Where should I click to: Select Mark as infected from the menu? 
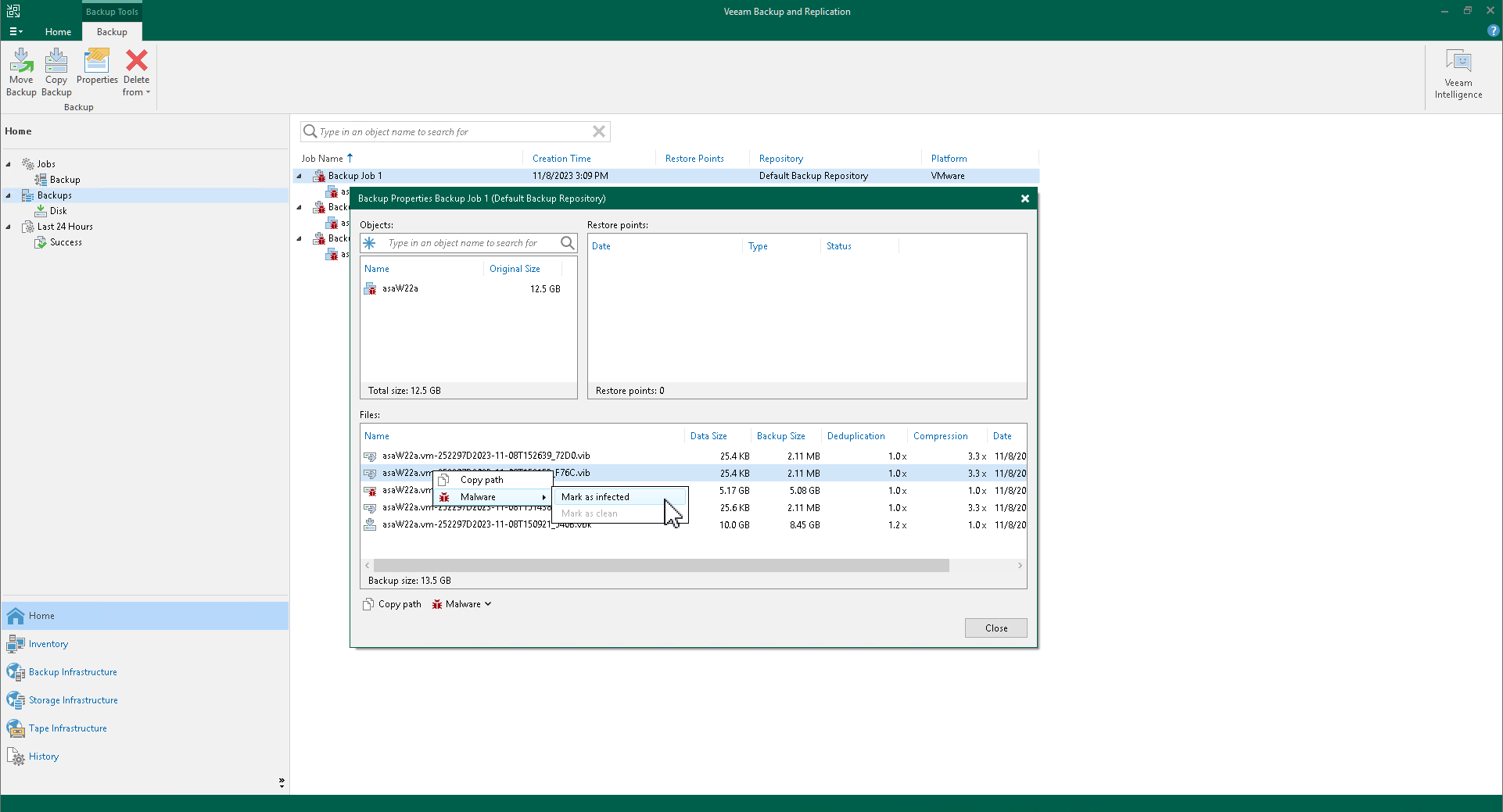(594, 496)
